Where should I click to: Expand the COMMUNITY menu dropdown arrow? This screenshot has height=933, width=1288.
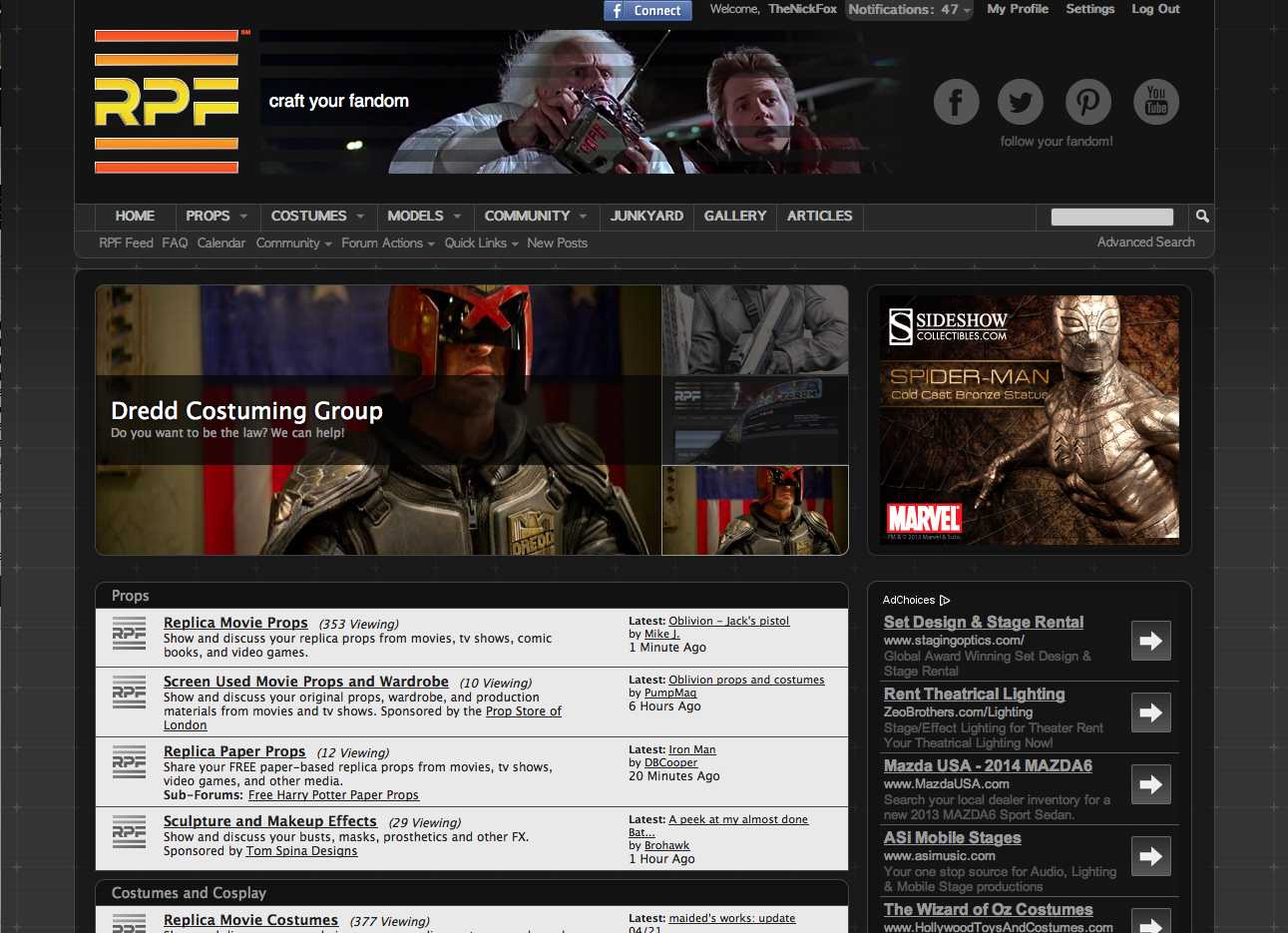click(x=584, y=217)
